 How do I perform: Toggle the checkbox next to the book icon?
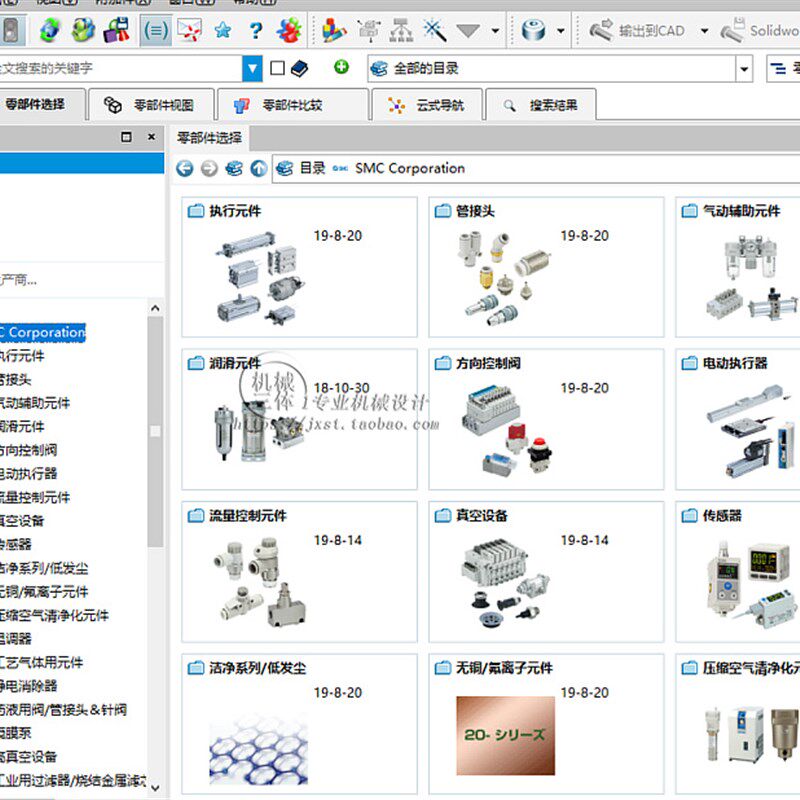point(277,68)
